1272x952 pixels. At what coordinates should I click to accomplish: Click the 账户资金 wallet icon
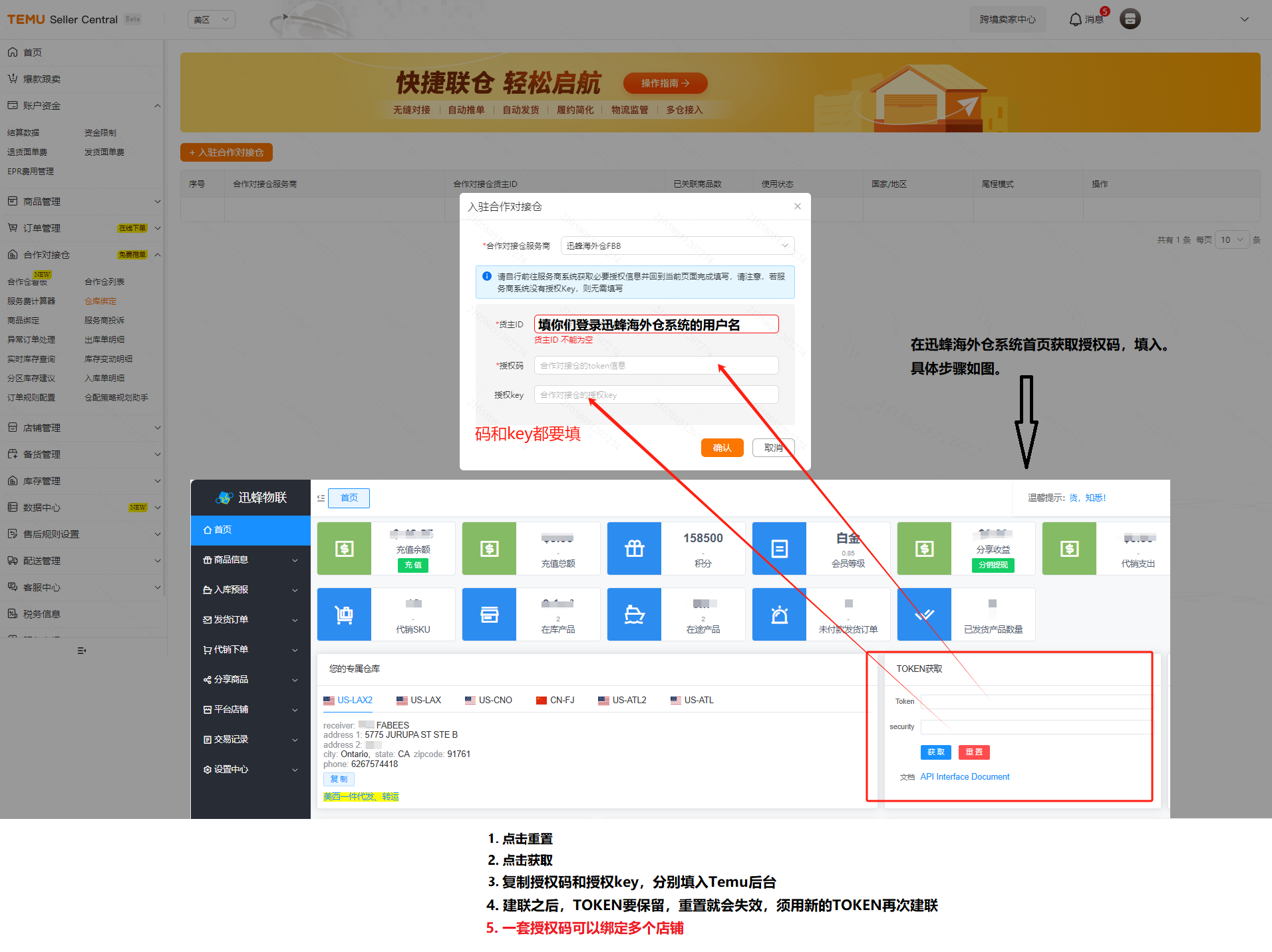13,105
